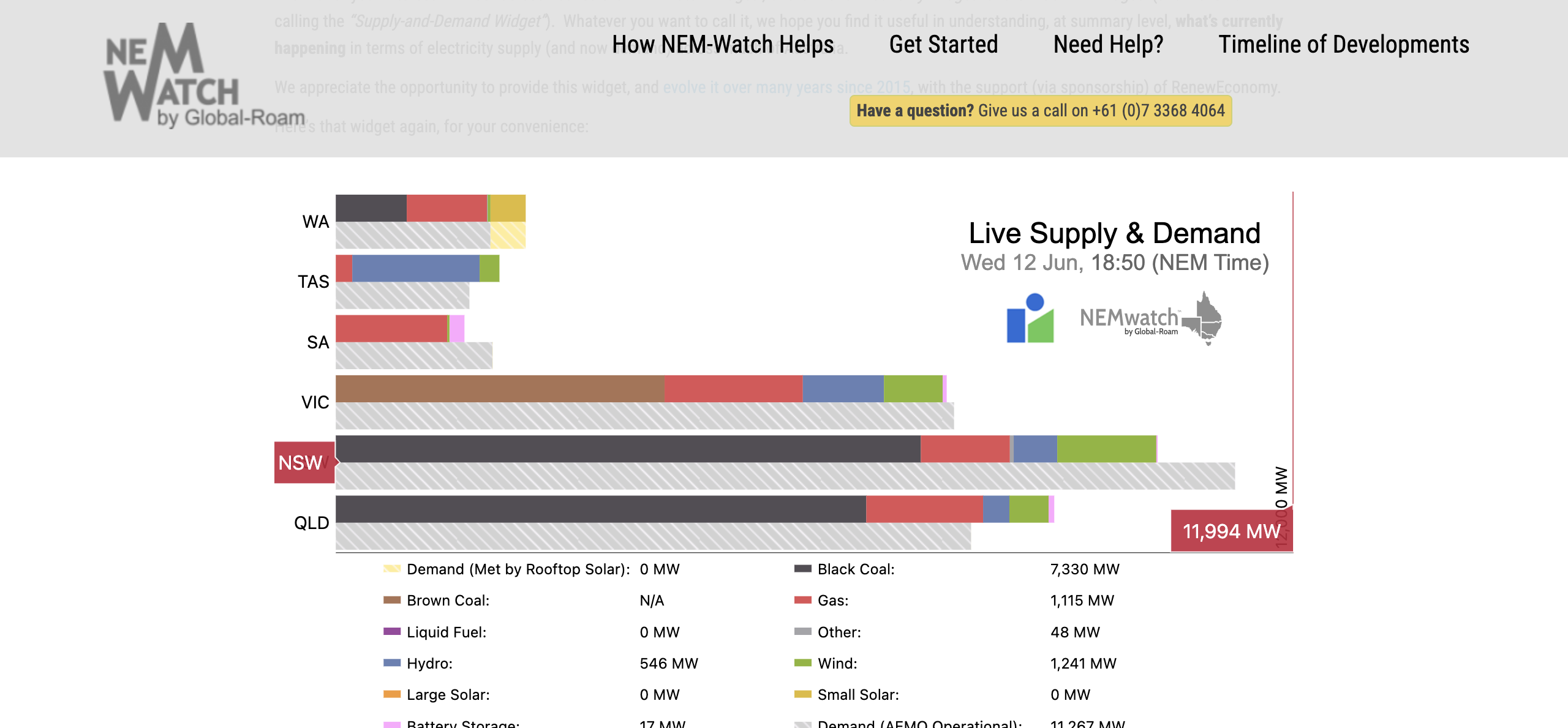Select the WA region label
The image size is (1568, 728).
315,222
